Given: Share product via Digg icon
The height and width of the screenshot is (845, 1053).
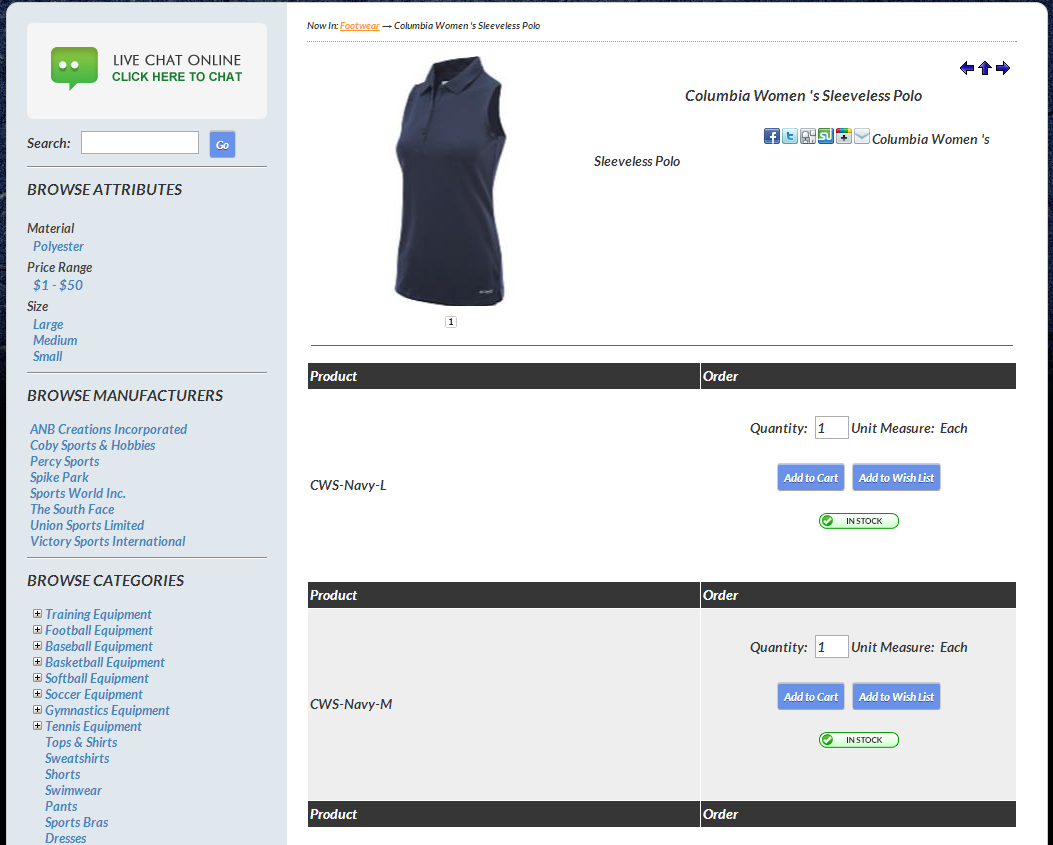Looking at the screenshot, I should tap(808, 136).
